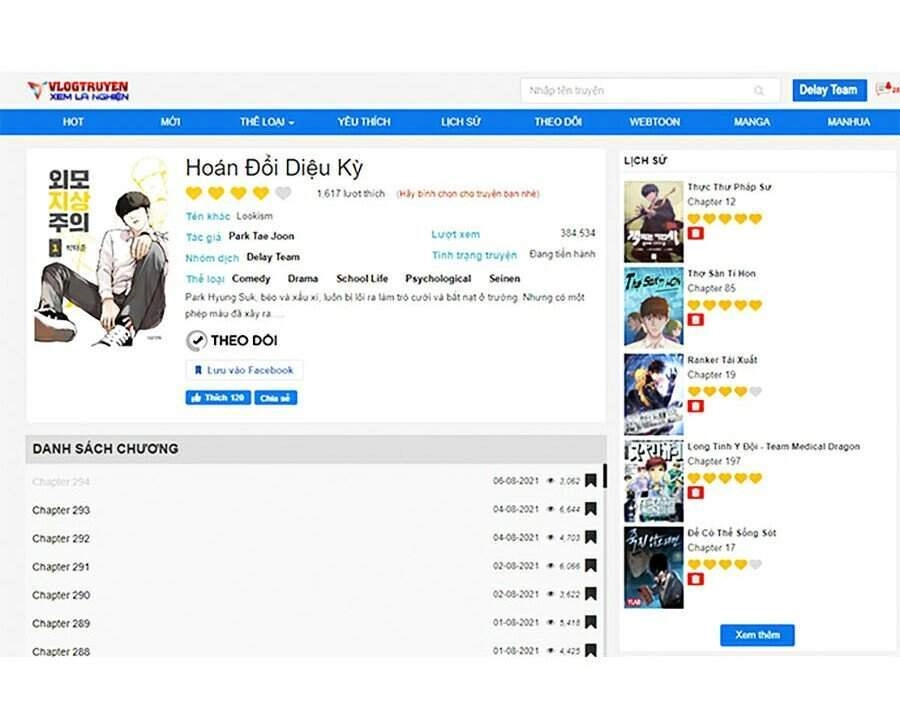This screenshot has width=900, height=717.
Task: Toggle the THEO DÕI follow checkmark
Action: point(196,341)
